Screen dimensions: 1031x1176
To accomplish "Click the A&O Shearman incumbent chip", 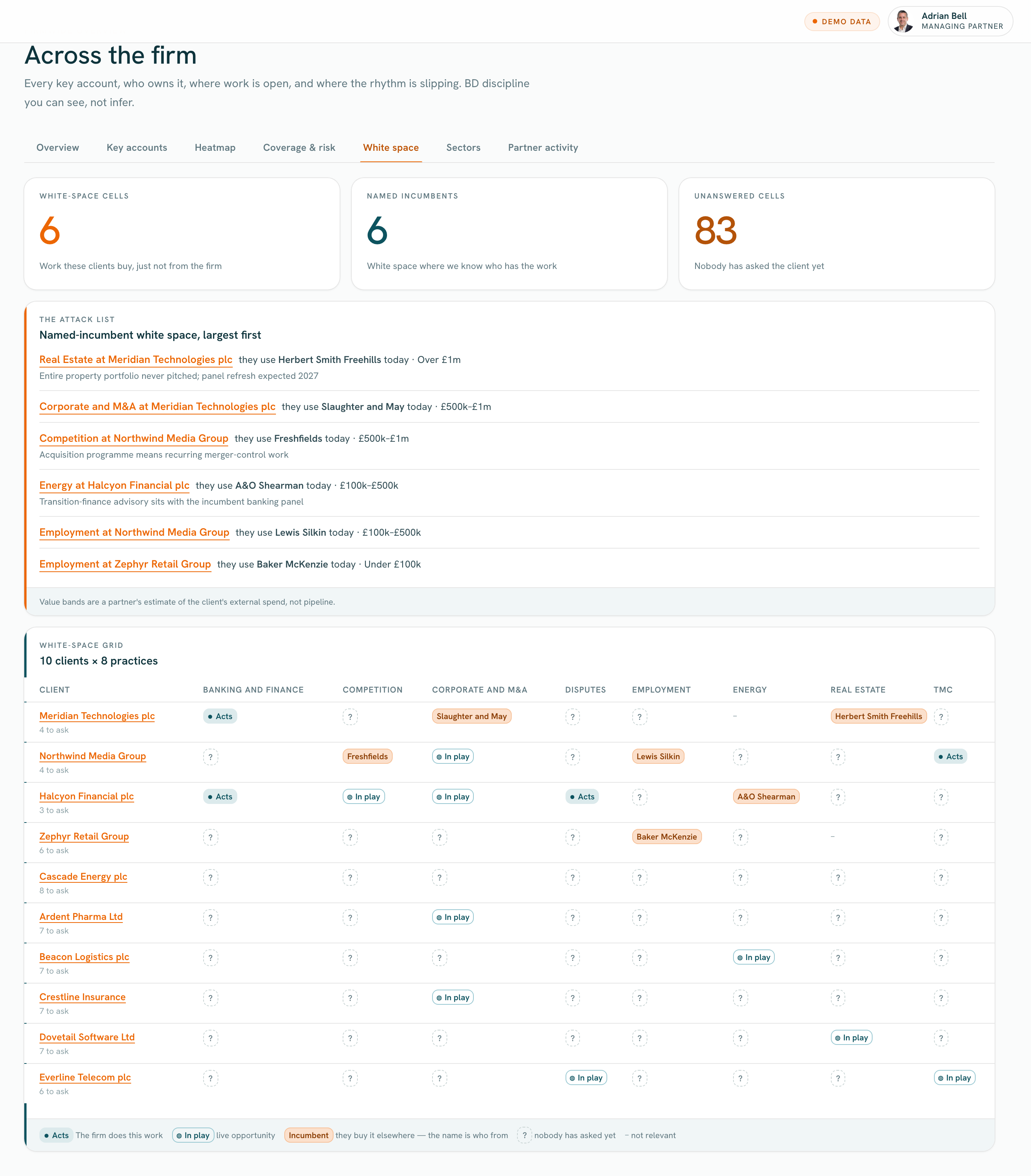I will tap(766, 797).
